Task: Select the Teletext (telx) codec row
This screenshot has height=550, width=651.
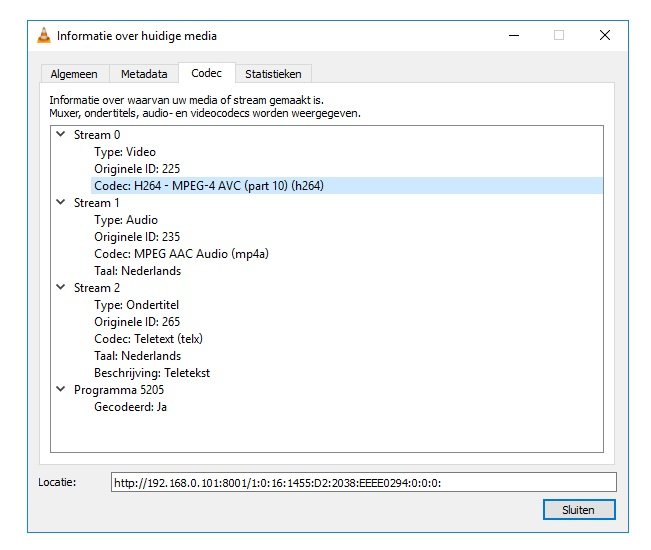Action: (150, 339)
